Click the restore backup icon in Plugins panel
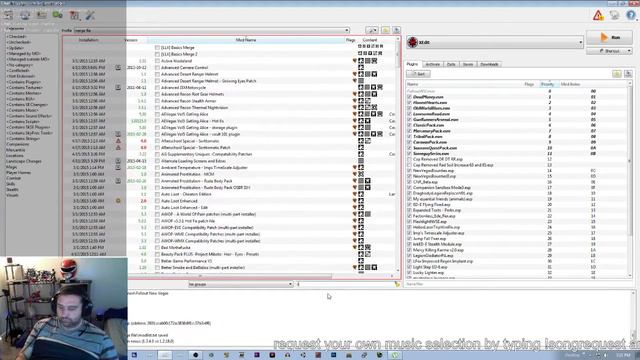Screen dimensions: 640x360 coord(617,74)
